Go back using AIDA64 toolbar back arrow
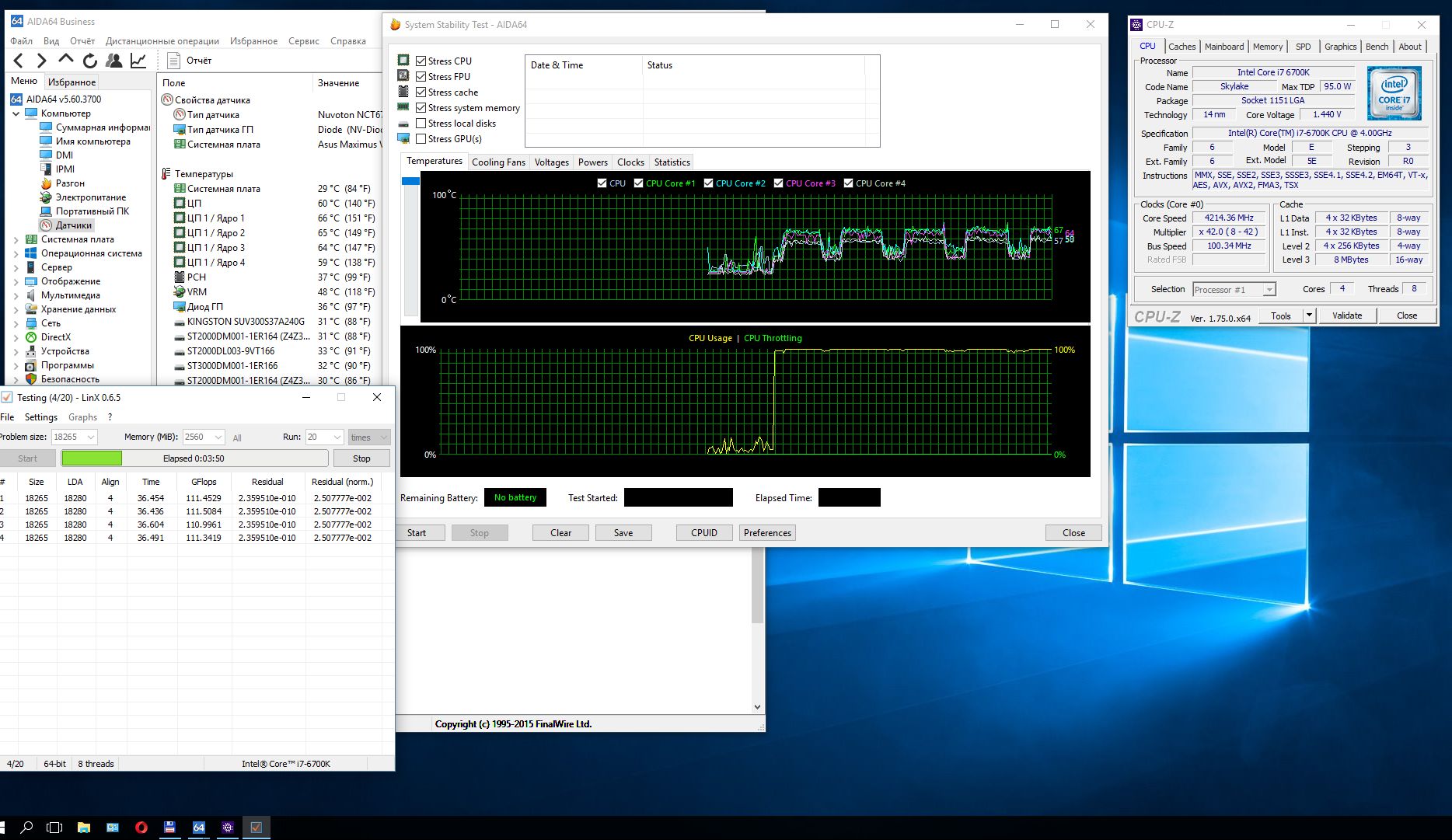 (x=19, y=61)
